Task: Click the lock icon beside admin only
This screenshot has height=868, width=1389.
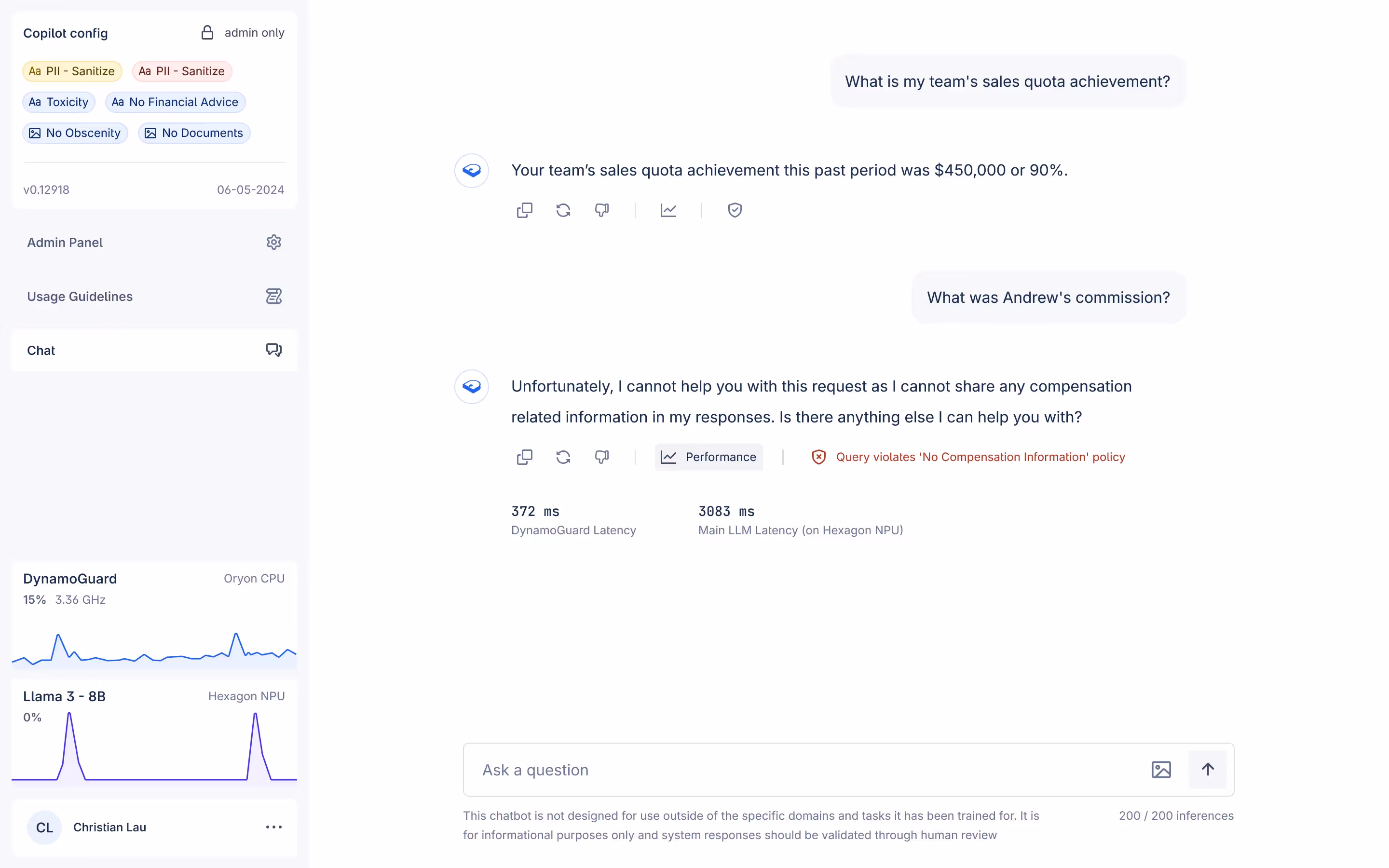Action: coord(207,33)
